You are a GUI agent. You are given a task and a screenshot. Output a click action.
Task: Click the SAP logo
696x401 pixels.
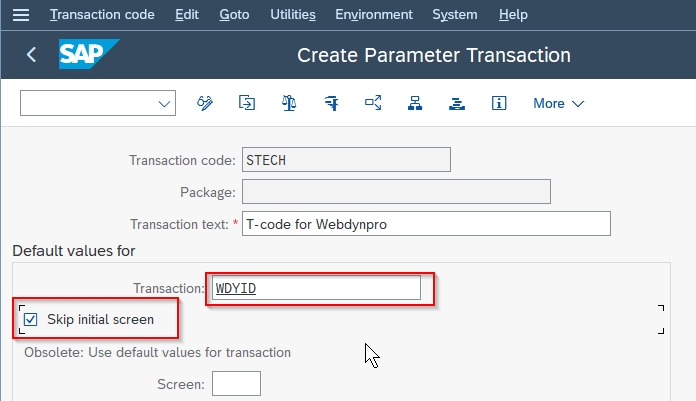[89, 55]
